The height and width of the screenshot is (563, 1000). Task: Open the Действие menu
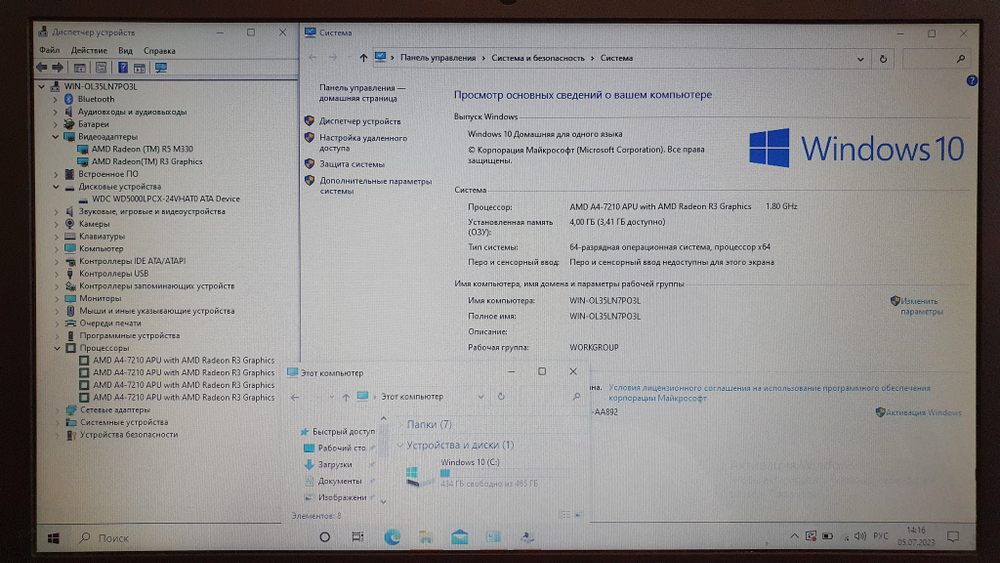tap(89, 50)
